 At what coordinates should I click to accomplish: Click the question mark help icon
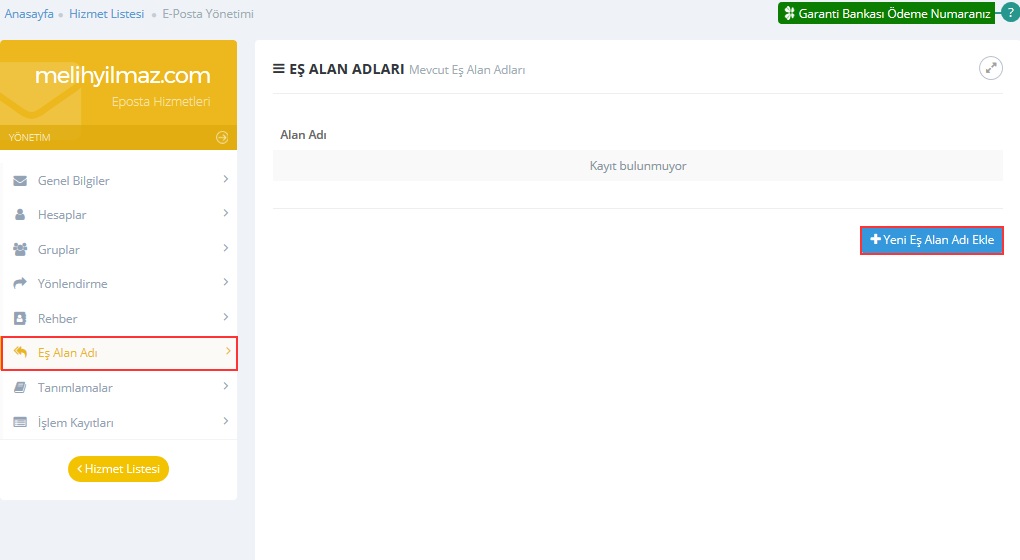click(x=1009, y=13)
